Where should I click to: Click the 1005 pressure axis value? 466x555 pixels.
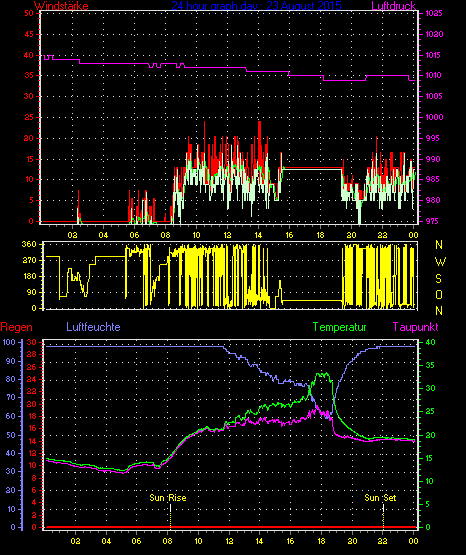(434, 96)
